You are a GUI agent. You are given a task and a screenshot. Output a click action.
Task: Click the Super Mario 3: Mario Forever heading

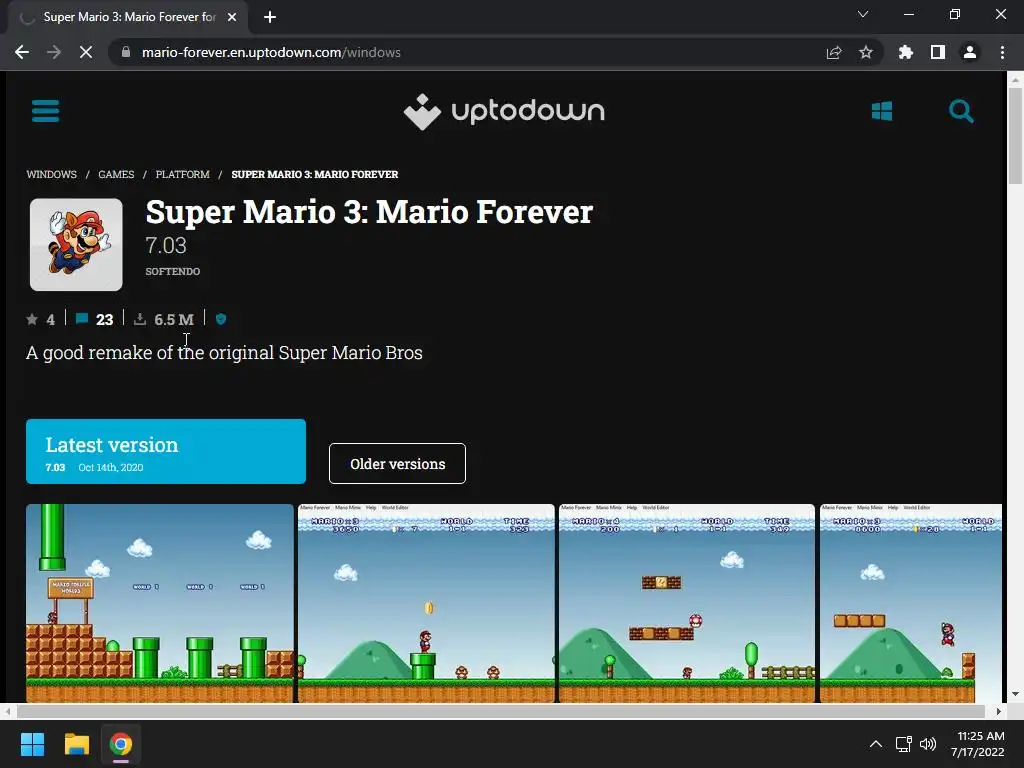[x=369, y=212]
